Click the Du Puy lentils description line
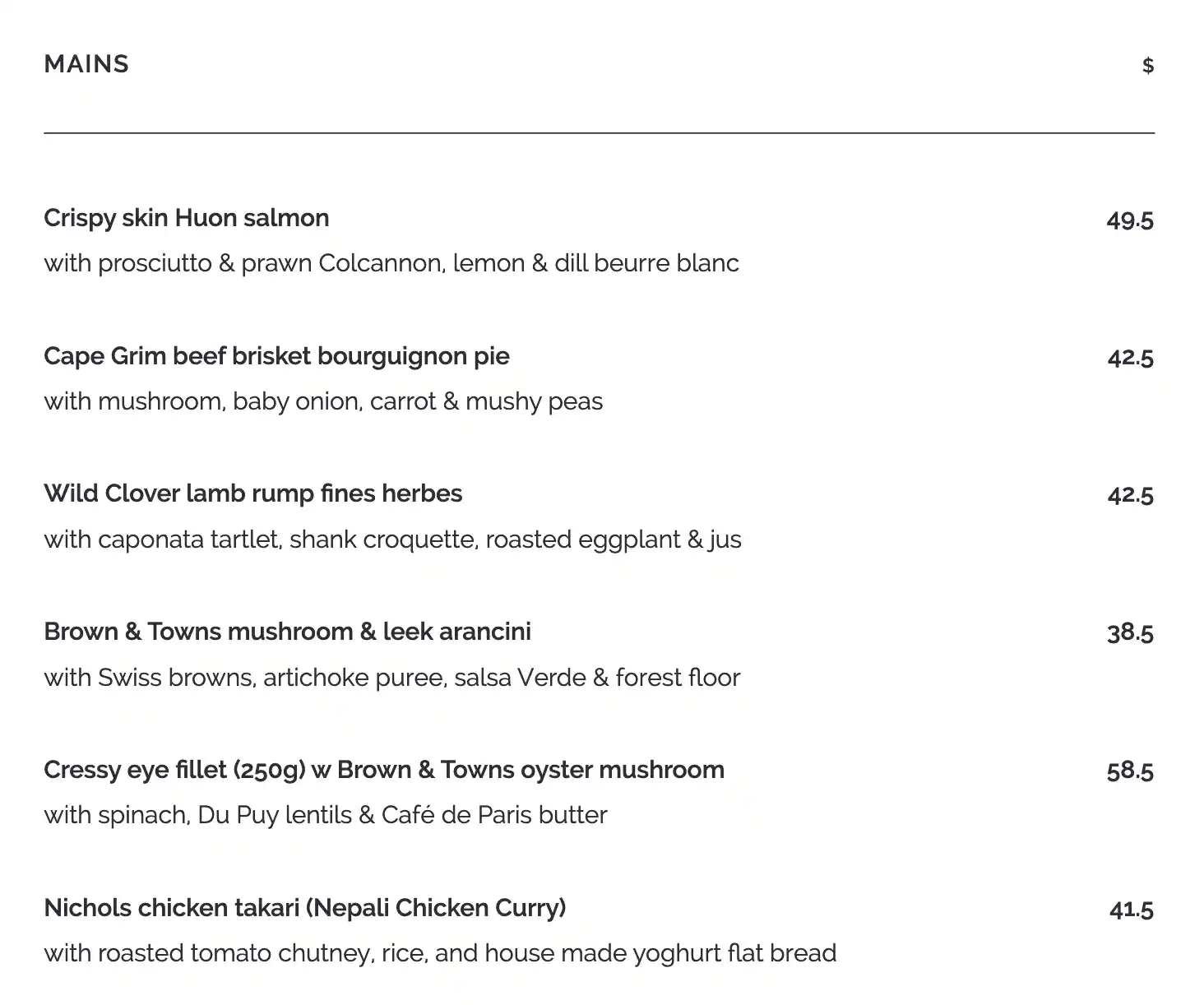 pos(326,815)
